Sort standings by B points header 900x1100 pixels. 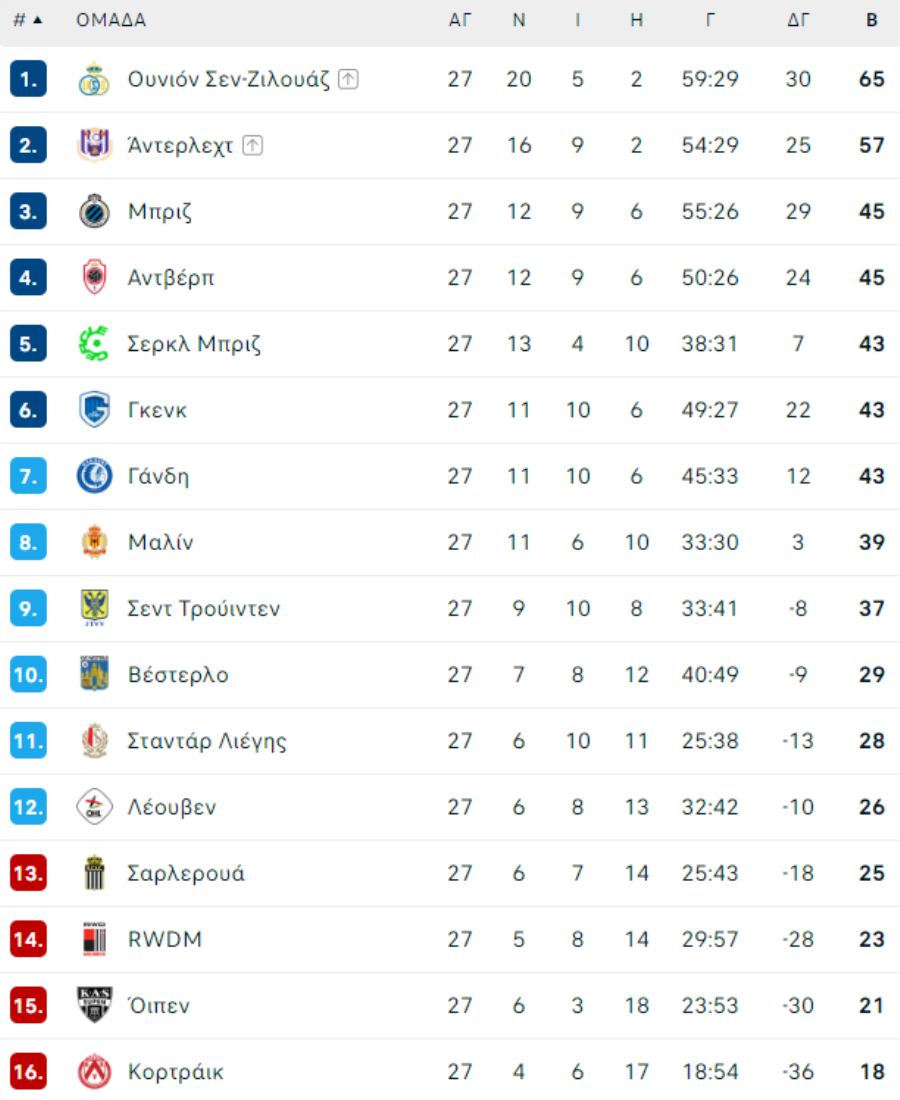pos(872,20)
